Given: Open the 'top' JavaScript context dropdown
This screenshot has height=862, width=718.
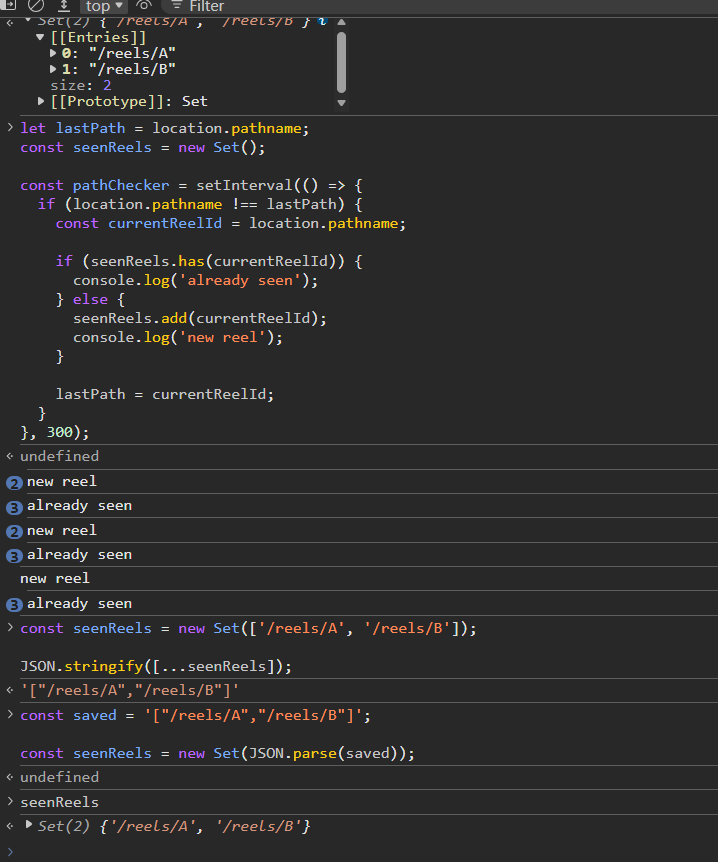Looking at the screenshot, I should [104, 6].
